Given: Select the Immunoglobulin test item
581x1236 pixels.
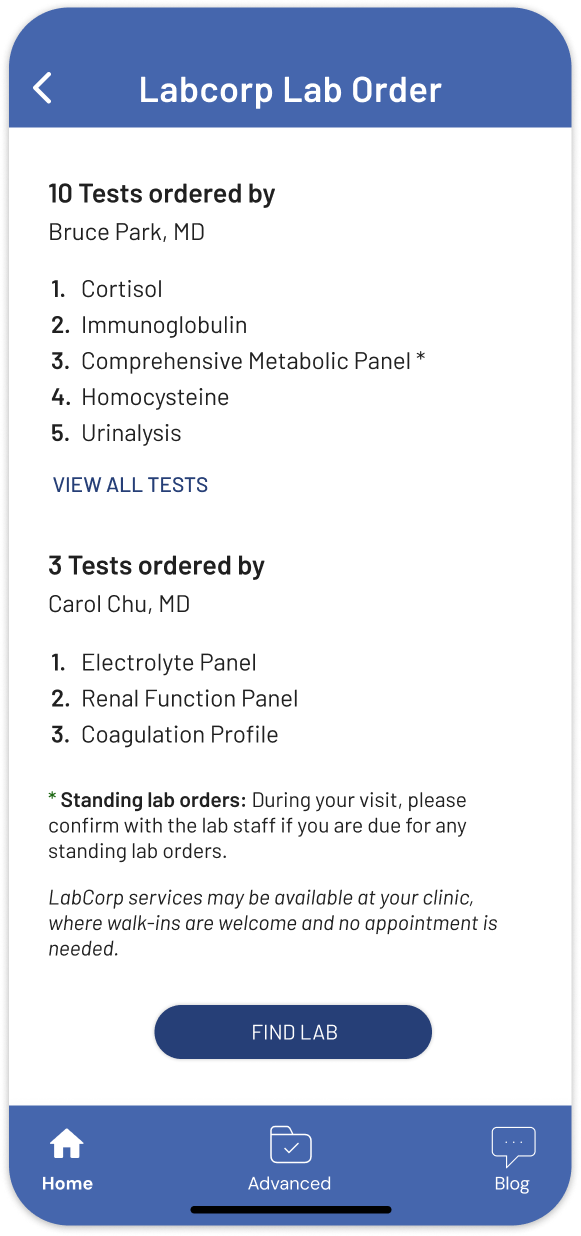Looking at the screenshot, I should (x=164, y=325).
